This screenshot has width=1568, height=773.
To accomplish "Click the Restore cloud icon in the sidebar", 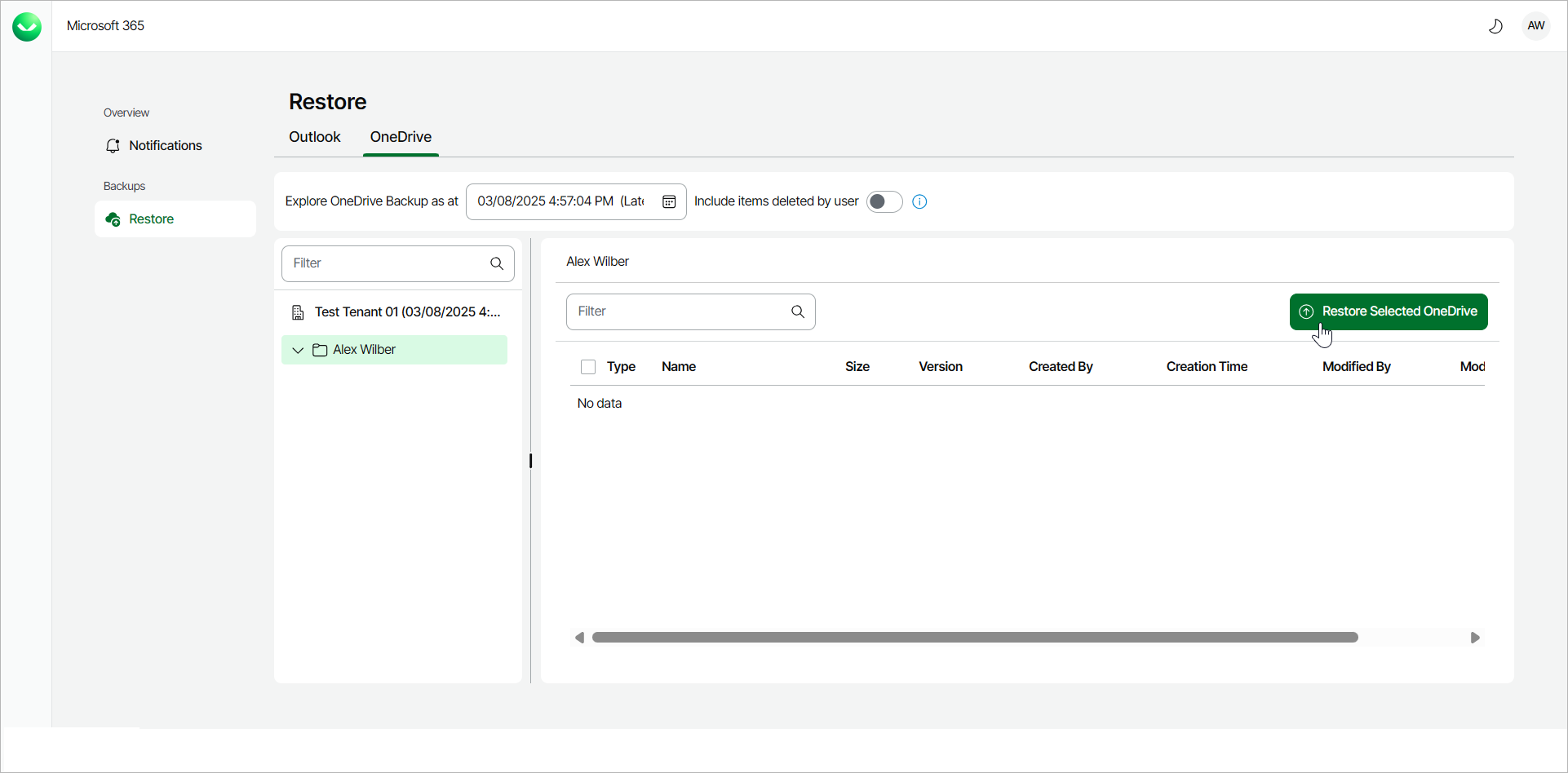I will tap(113, 219).
